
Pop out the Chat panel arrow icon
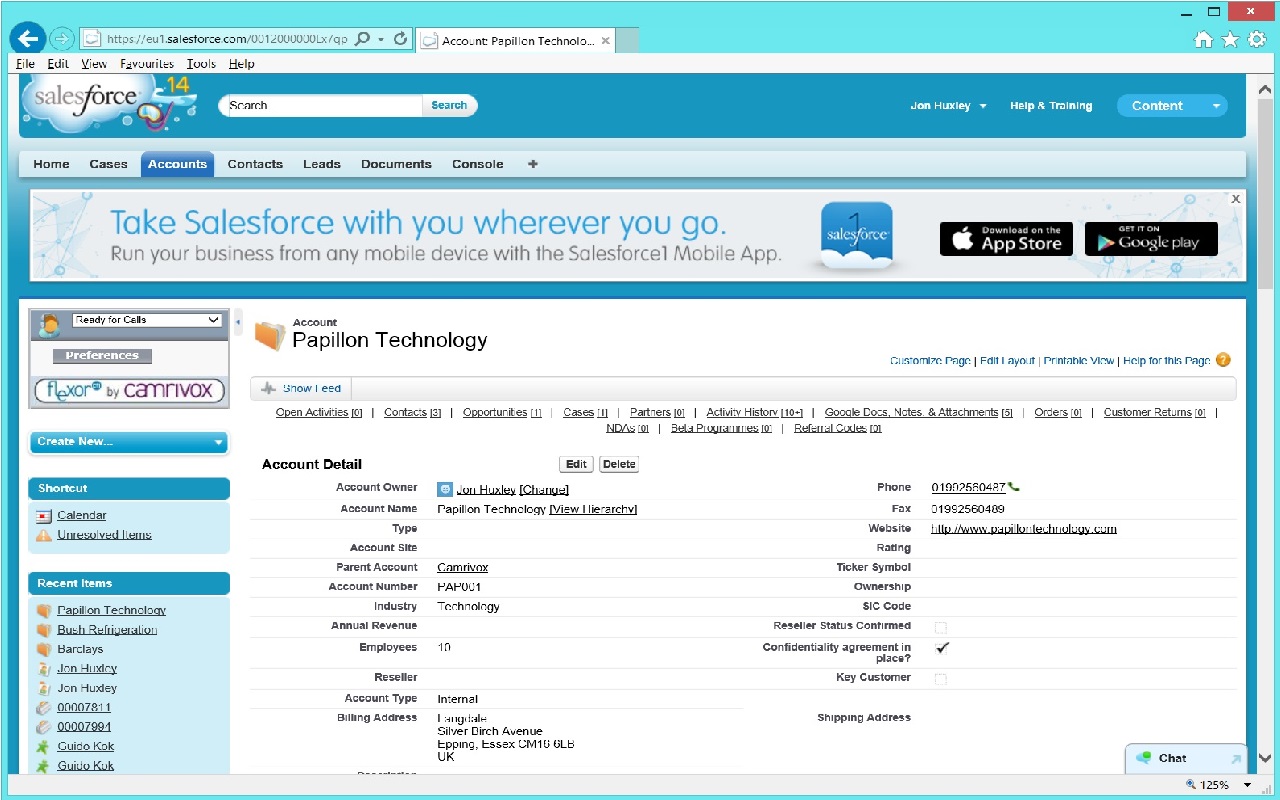[x=1236, y=759]
